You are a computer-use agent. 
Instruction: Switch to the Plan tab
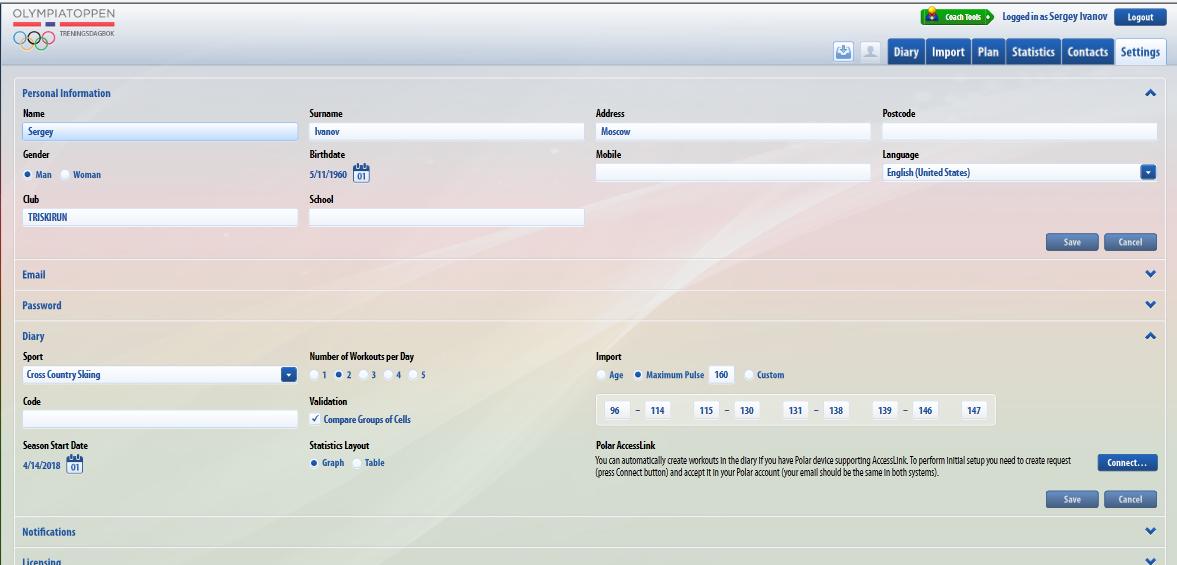pyautogui.click(x=988, y=52)
